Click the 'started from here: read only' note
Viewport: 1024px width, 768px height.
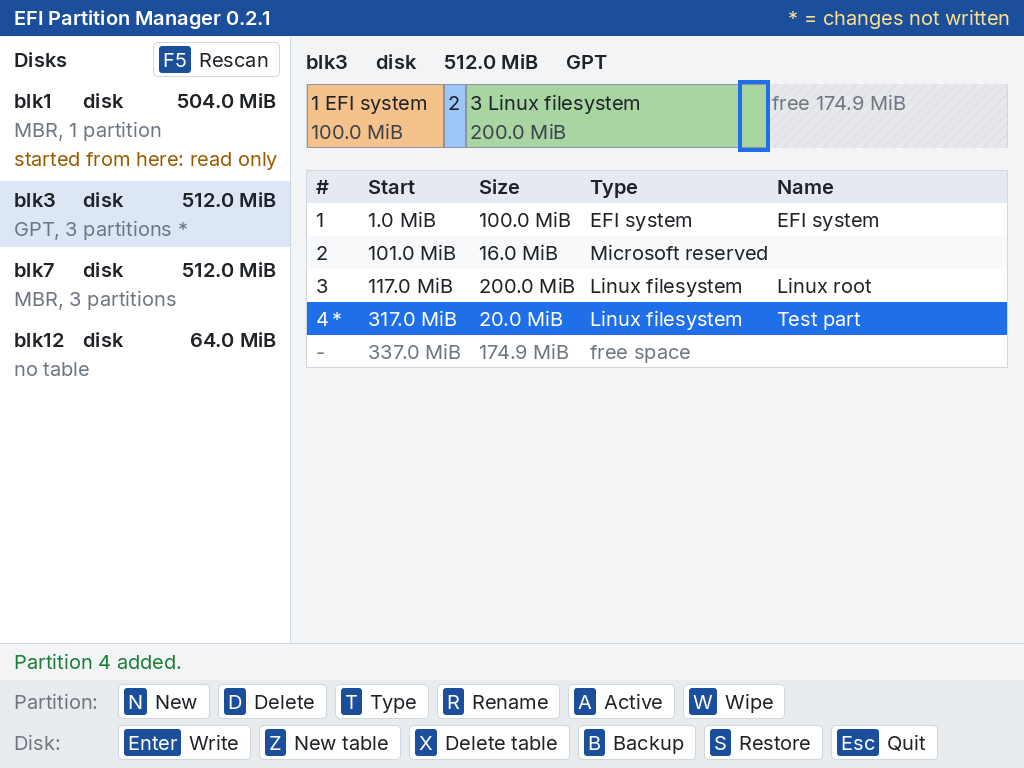[146, 159]
